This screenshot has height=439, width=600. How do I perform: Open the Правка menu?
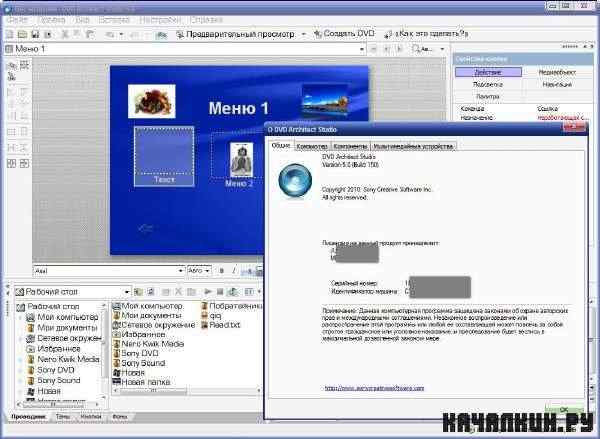click(51, 20)
